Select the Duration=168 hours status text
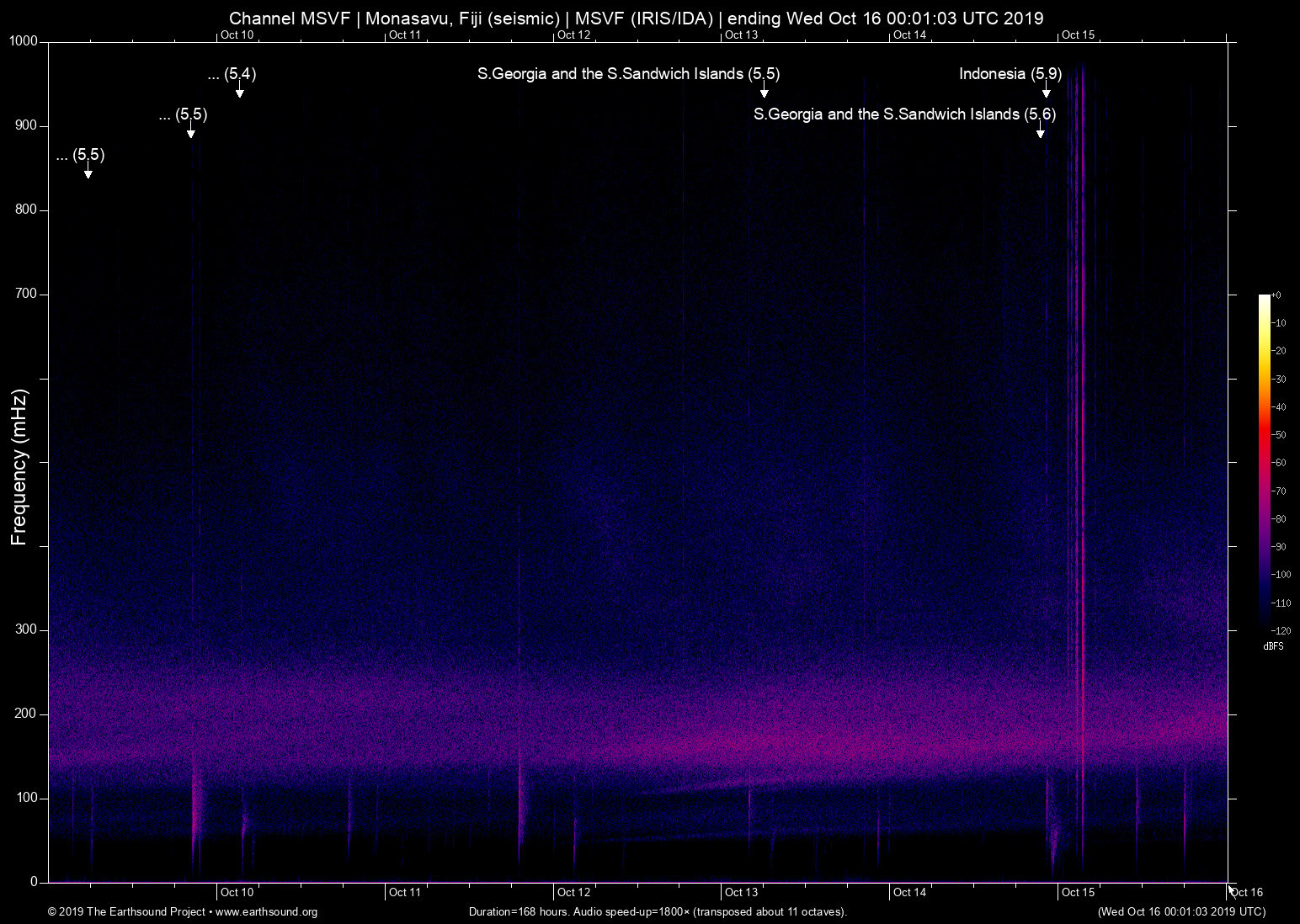The image size is (1300, 924). coord(658,912)
